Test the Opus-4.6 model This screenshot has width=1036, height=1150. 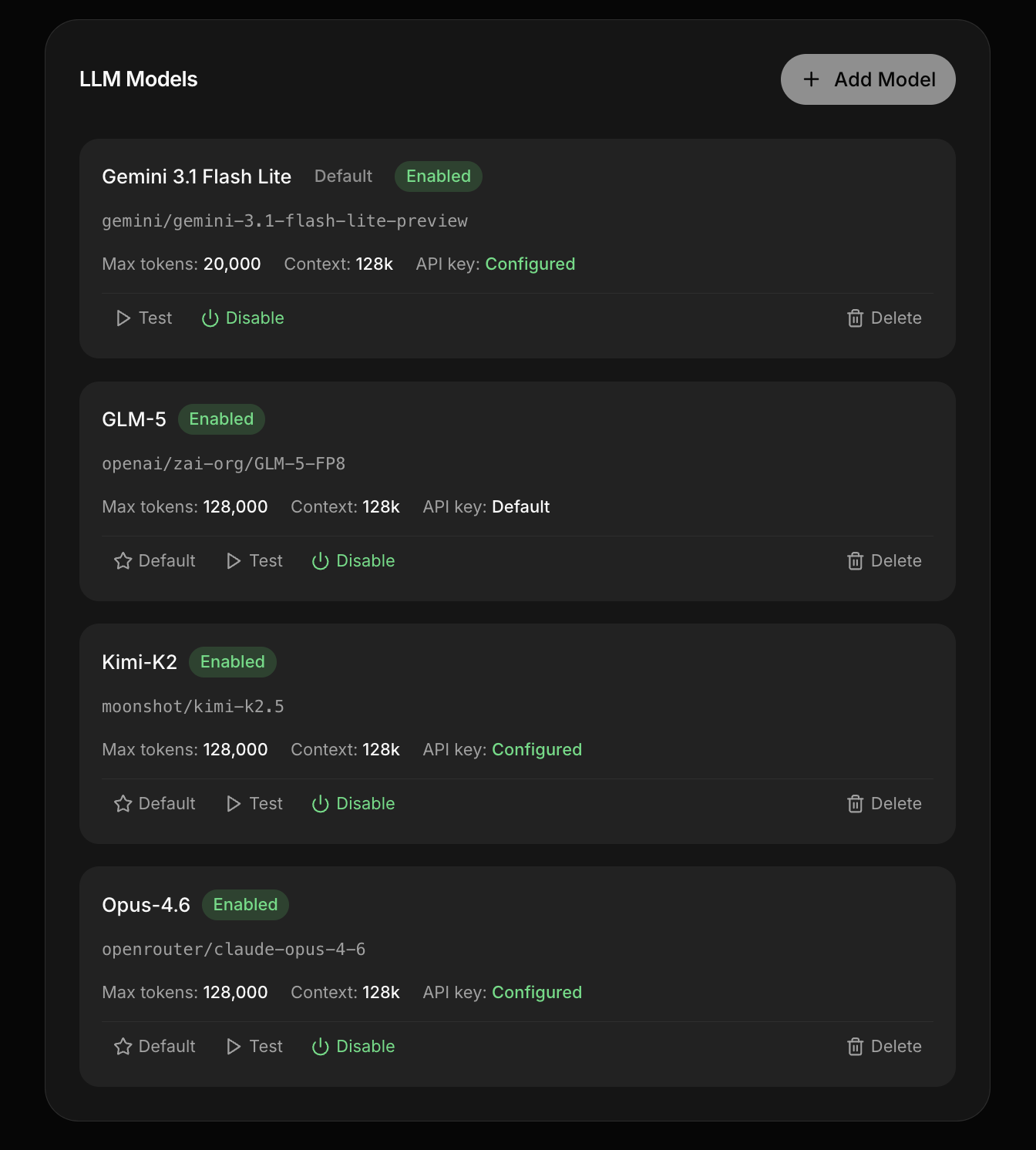tap(255, 1047)
